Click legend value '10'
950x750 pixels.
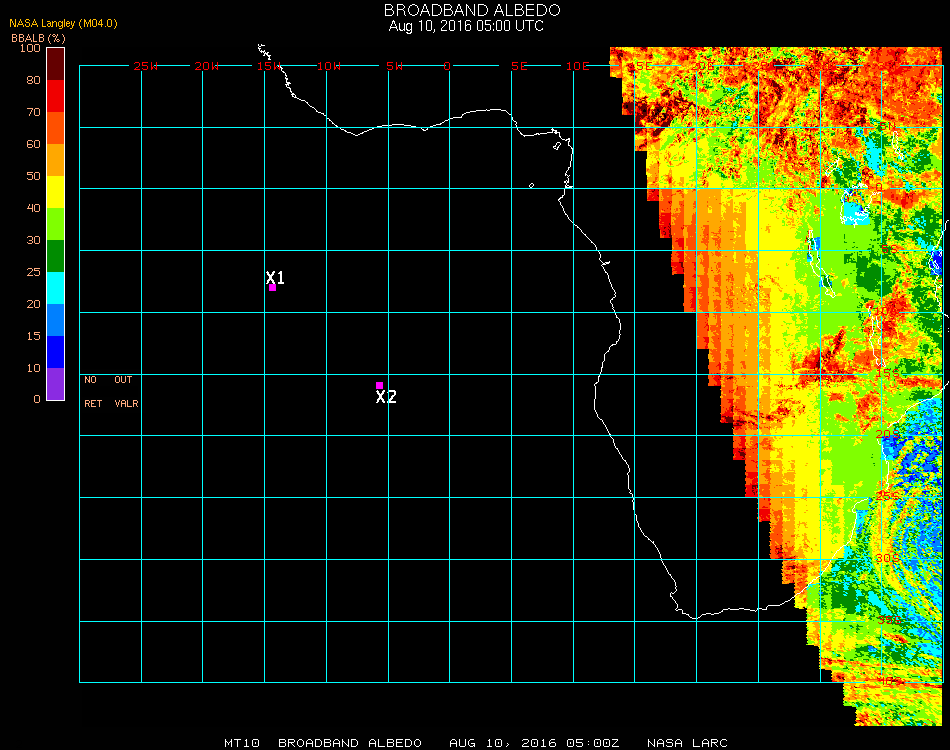point(33,368)
